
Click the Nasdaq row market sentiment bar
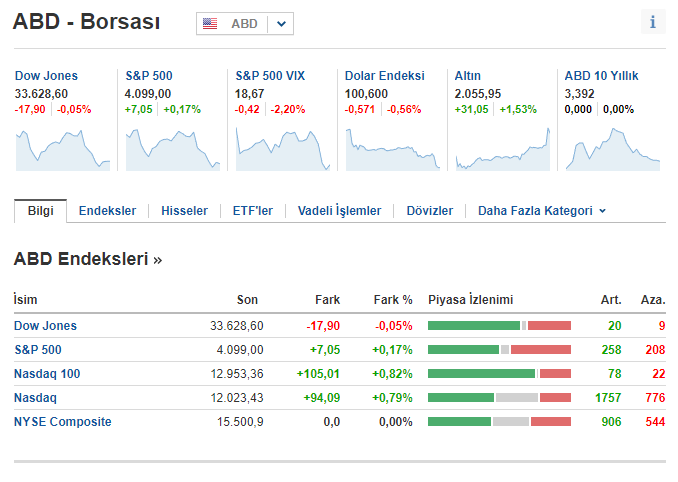(x=499, y=398)
